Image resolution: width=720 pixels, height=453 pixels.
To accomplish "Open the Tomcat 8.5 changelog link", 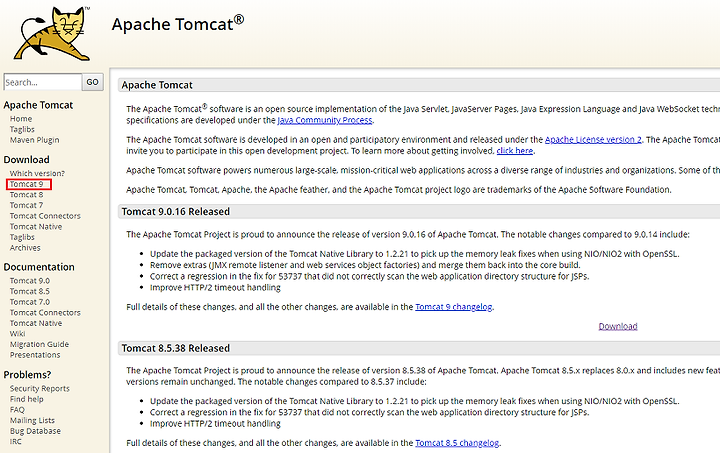I will click(457, 443).
